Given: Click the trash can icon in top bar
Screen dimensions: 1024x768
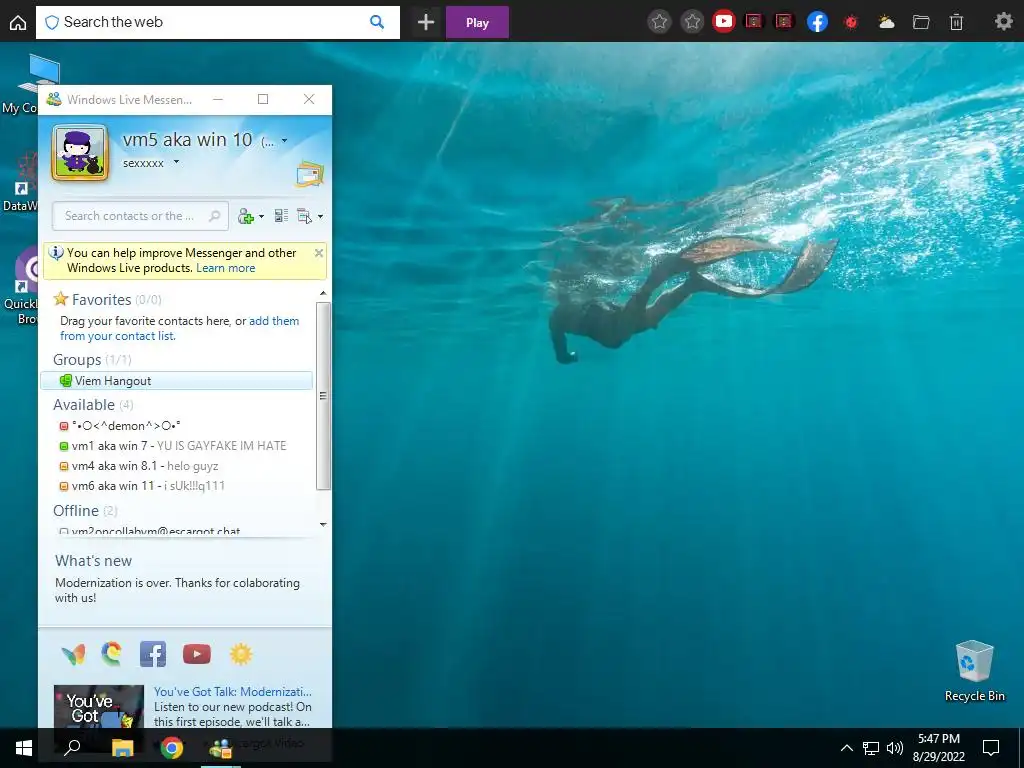Looking at the screenshot, I should [956, 22].
